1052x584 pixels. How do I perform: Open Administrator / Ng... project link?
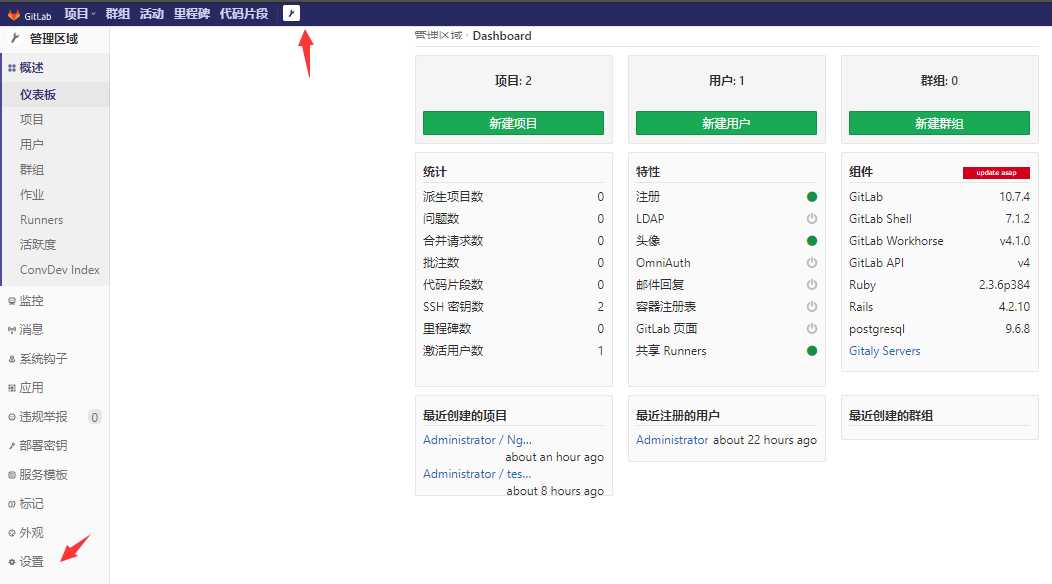click(x=477, y=440)
